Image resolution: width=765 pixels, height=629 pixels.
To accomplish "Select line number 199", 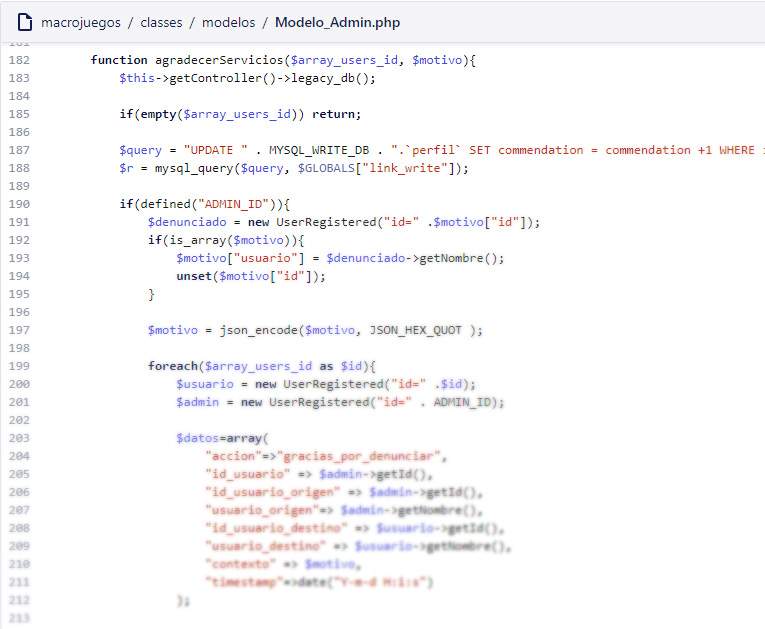I will point(19,366).
